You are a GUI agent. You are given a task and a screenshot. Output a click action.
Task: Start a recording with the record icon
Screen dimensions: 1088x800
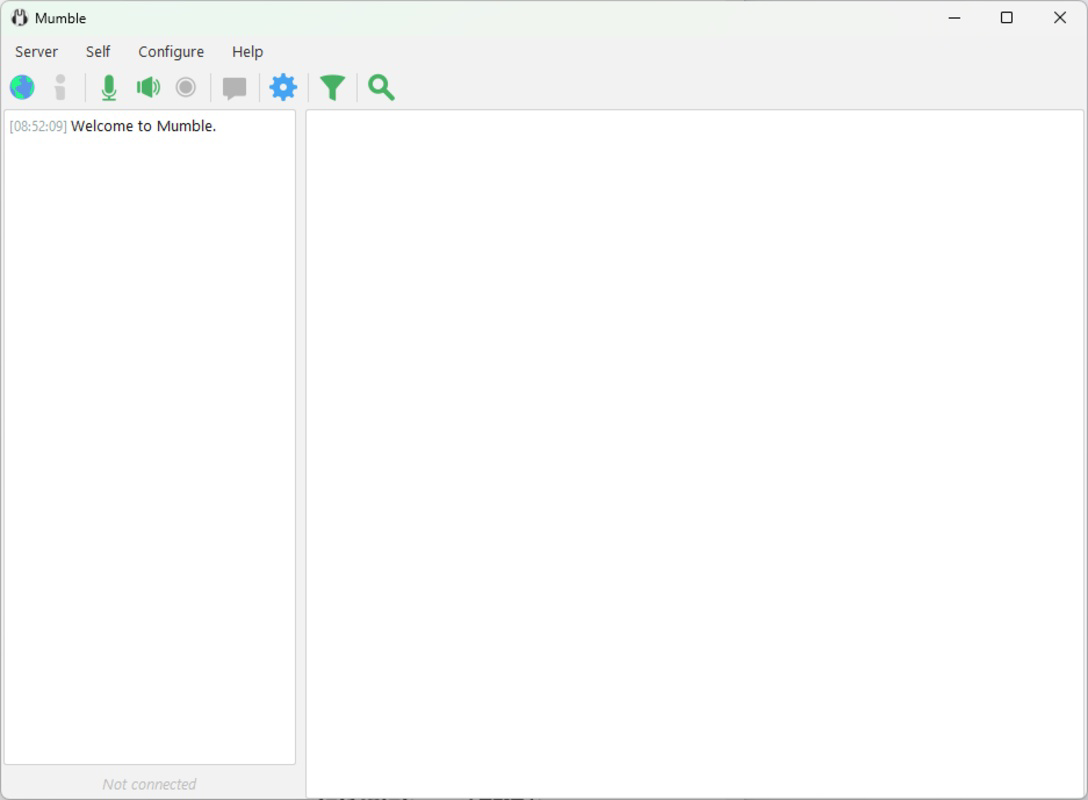186,87
